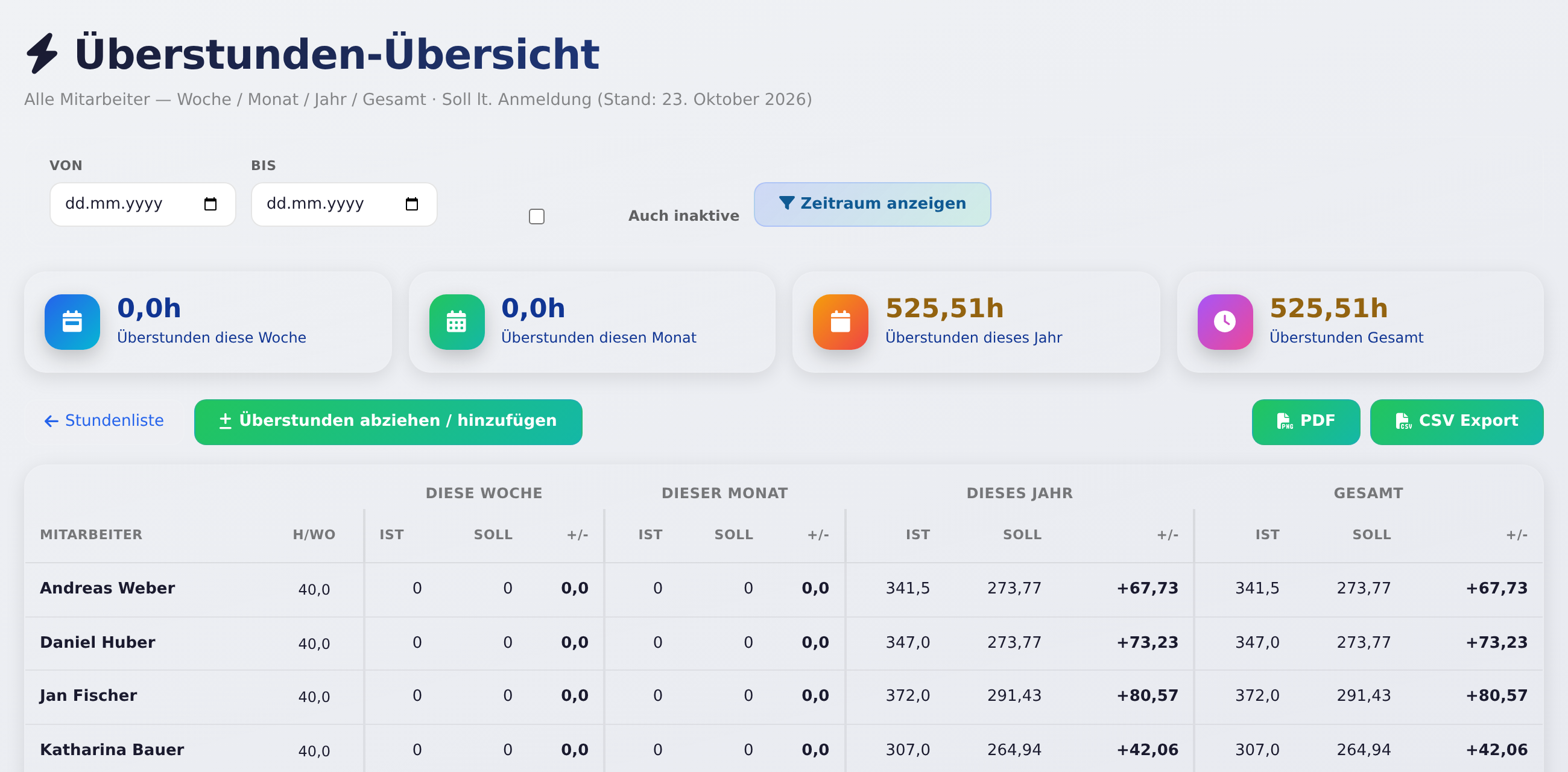
Task: Click the orange year calendar icon
Action: point(841,322)
